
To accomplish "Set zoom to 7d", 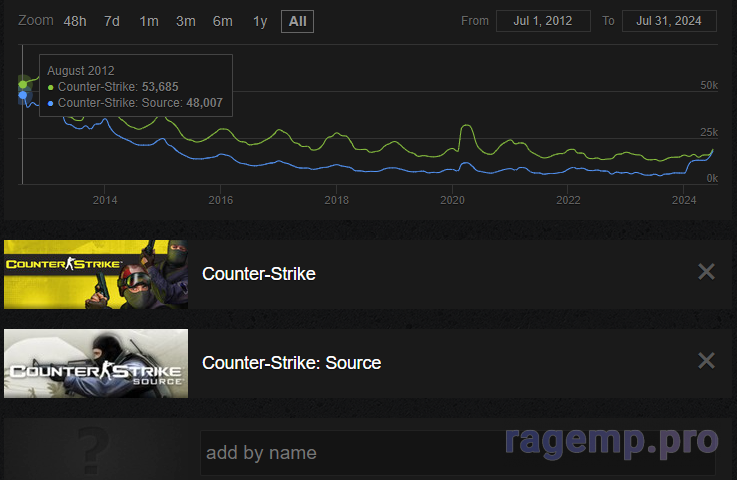I will (x=112, y=21).
